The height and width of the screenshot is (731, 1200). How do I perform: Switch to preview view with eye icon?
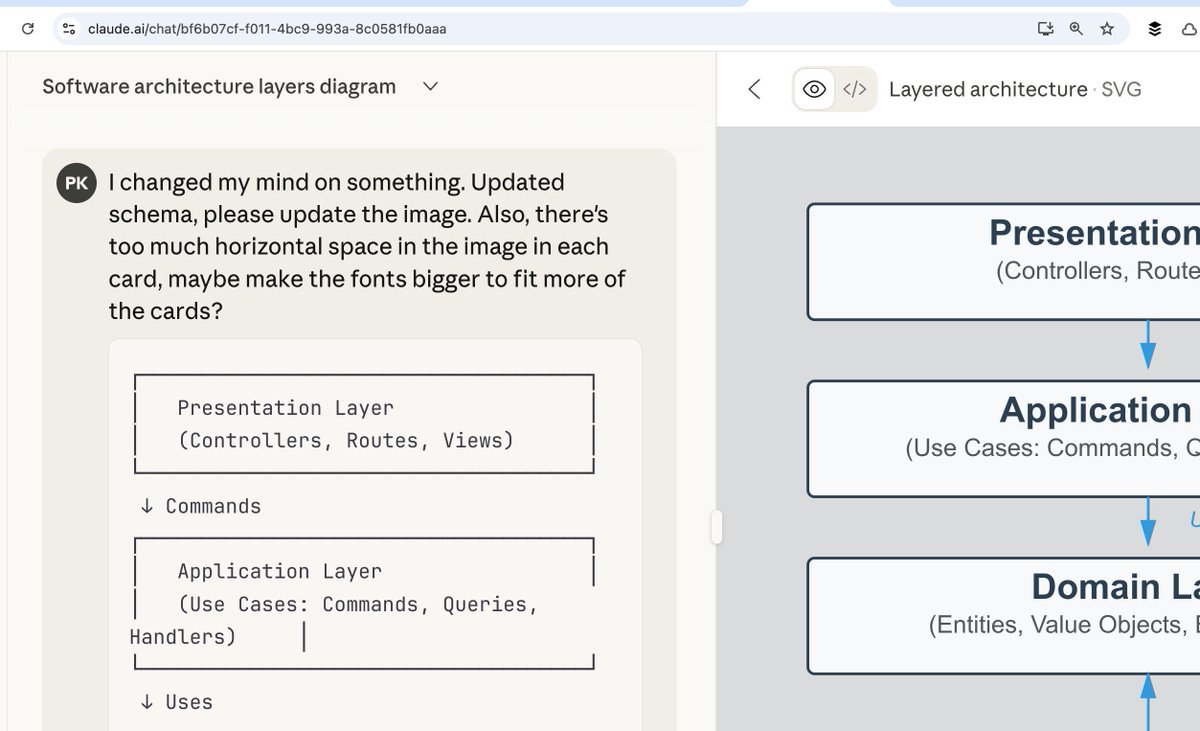point(814,89)
